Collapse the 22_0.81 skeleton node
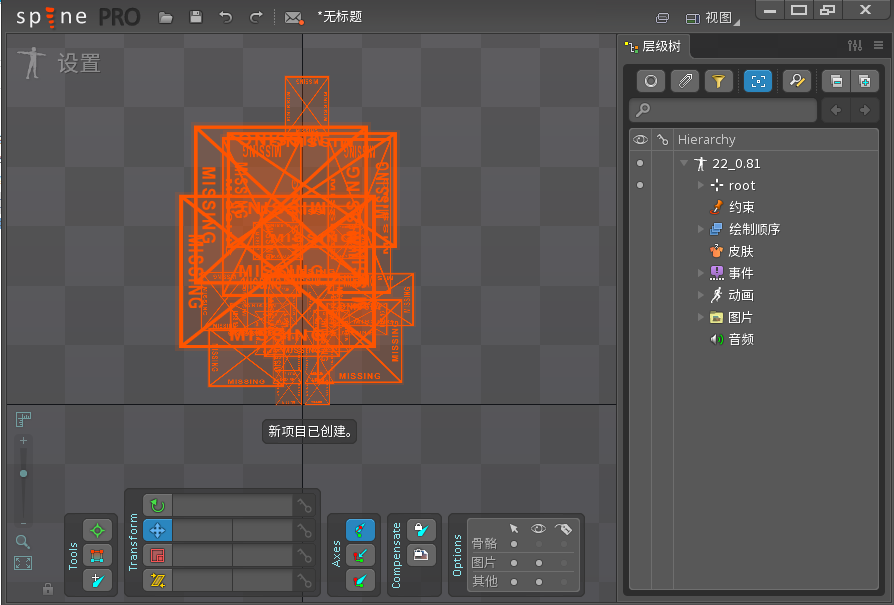This screenshot has width=894, height=605. 684,163
